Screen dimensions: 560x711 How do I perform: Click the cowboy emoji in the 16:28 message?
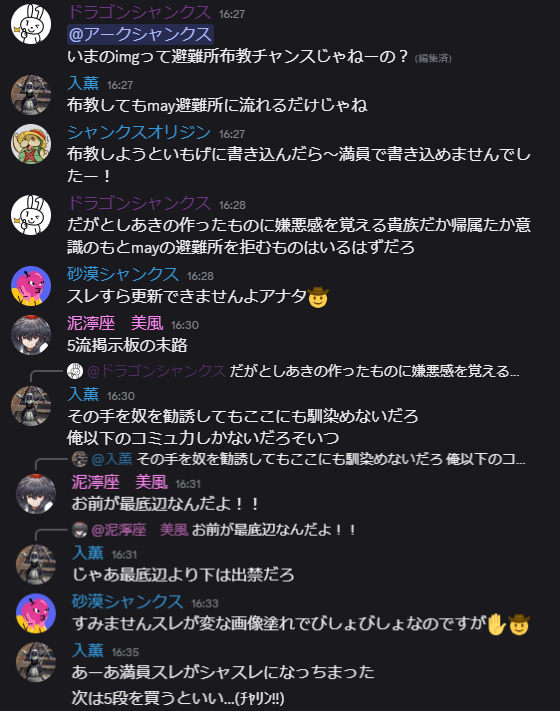click(317, 297)
